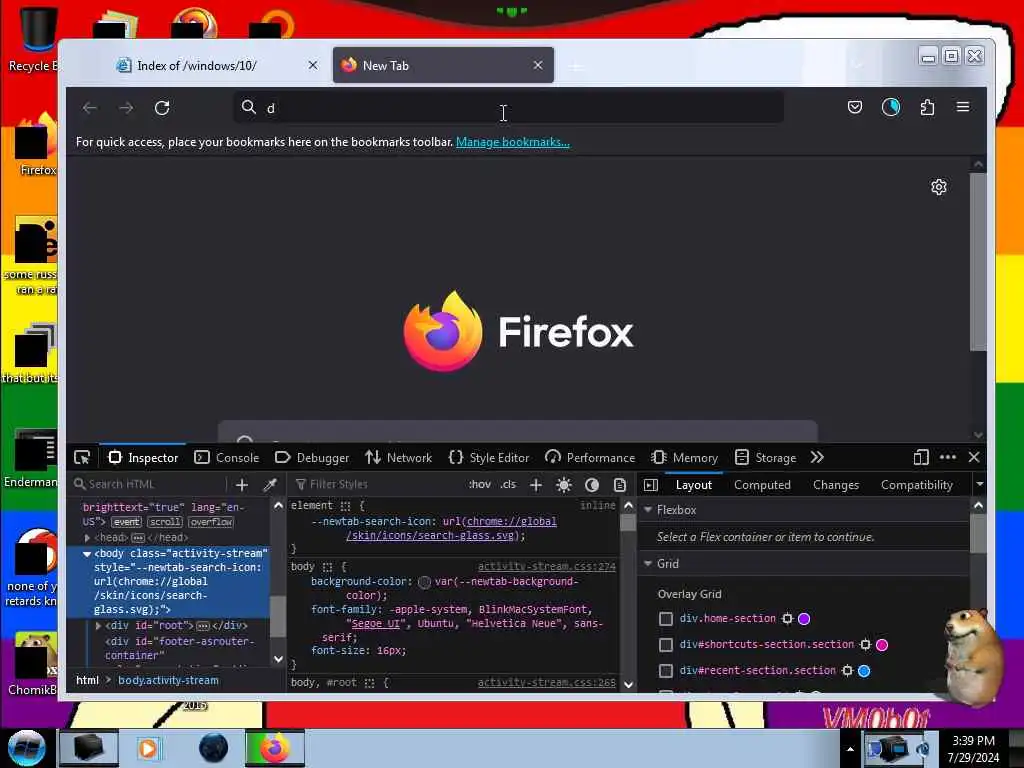1024x768 pixels.
Task: Open devtools customize ellipsis menu
Action: [x=948, y=457]
